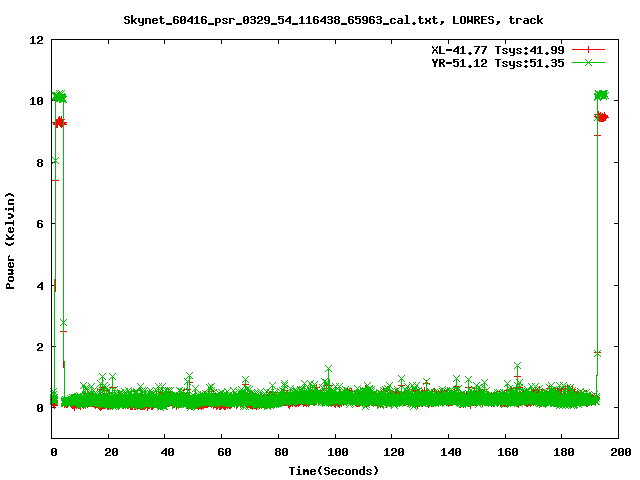This screenshot has width=640, height=480.
Task: Click the Time(Seconds) x-axis label
Action: 334,471
